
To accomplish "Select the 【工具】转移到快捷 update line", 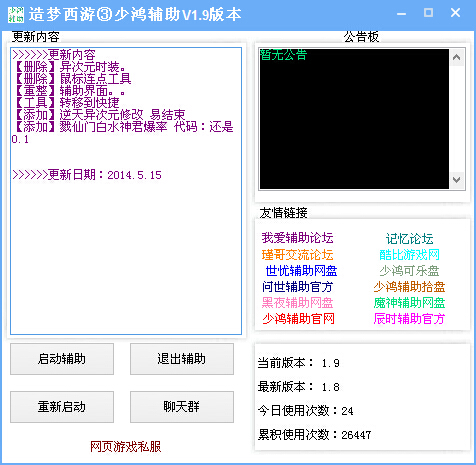I will [x=66, y=103].
